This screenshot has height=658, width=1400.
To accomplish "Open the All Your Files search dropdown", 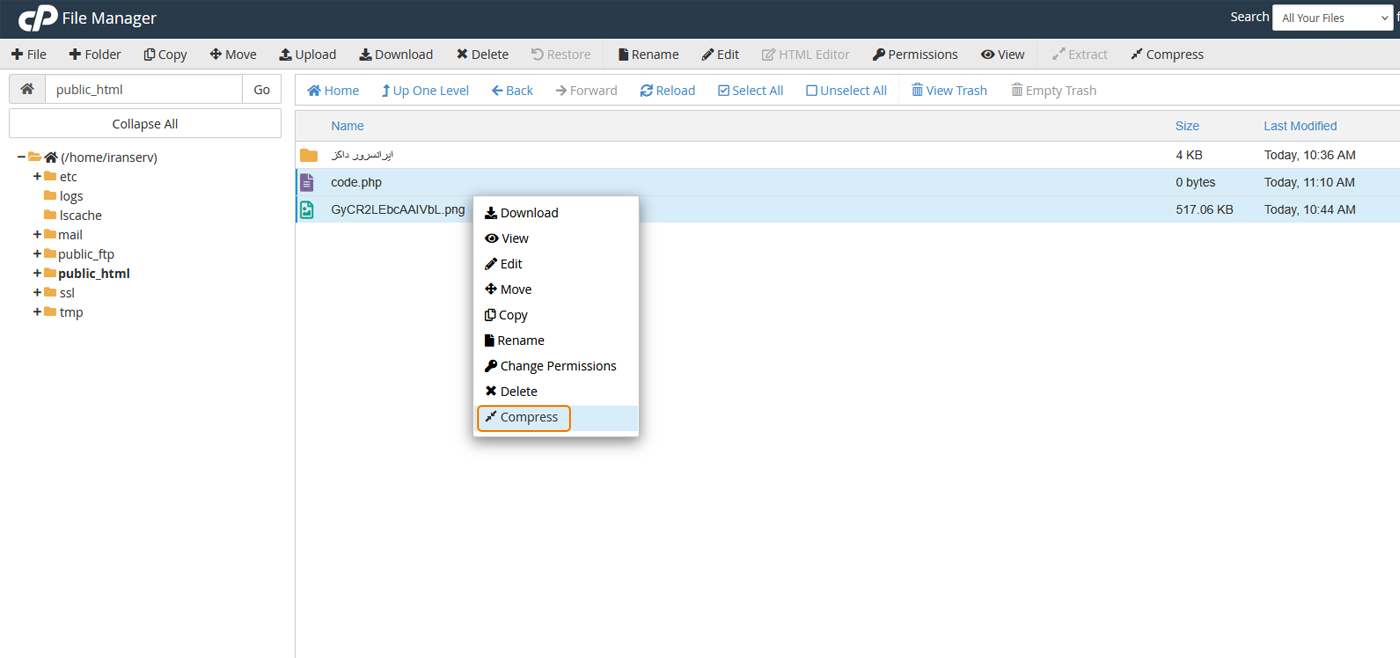I will coord(1331,18).
